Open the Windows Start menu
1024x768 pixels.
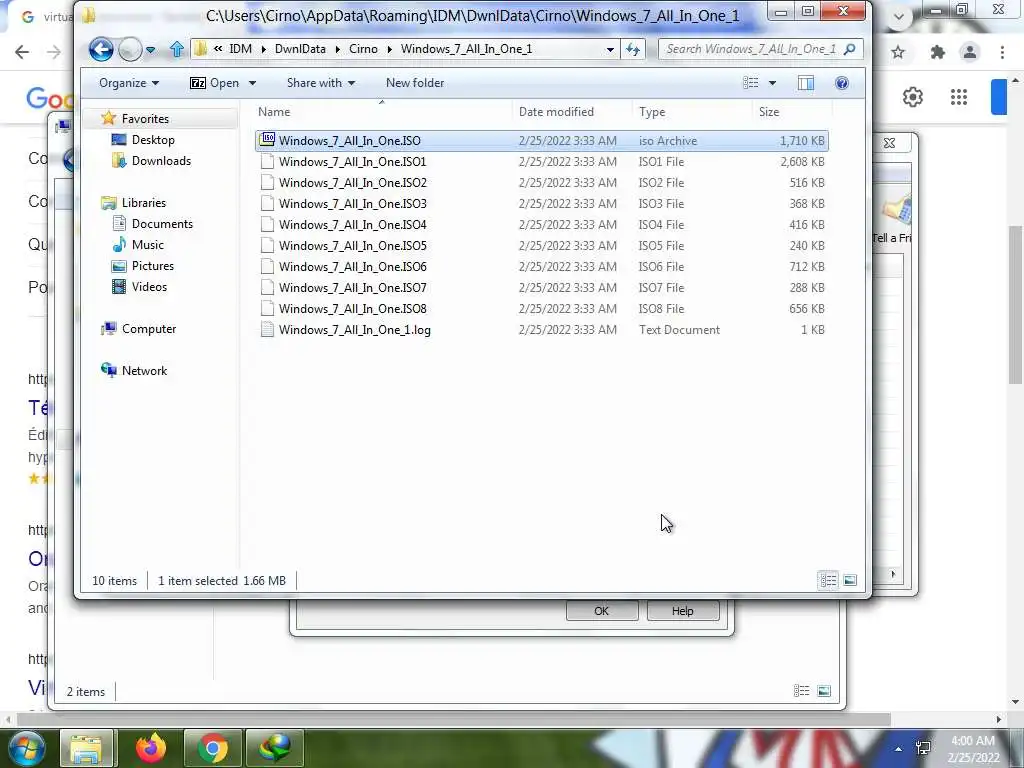25,748
